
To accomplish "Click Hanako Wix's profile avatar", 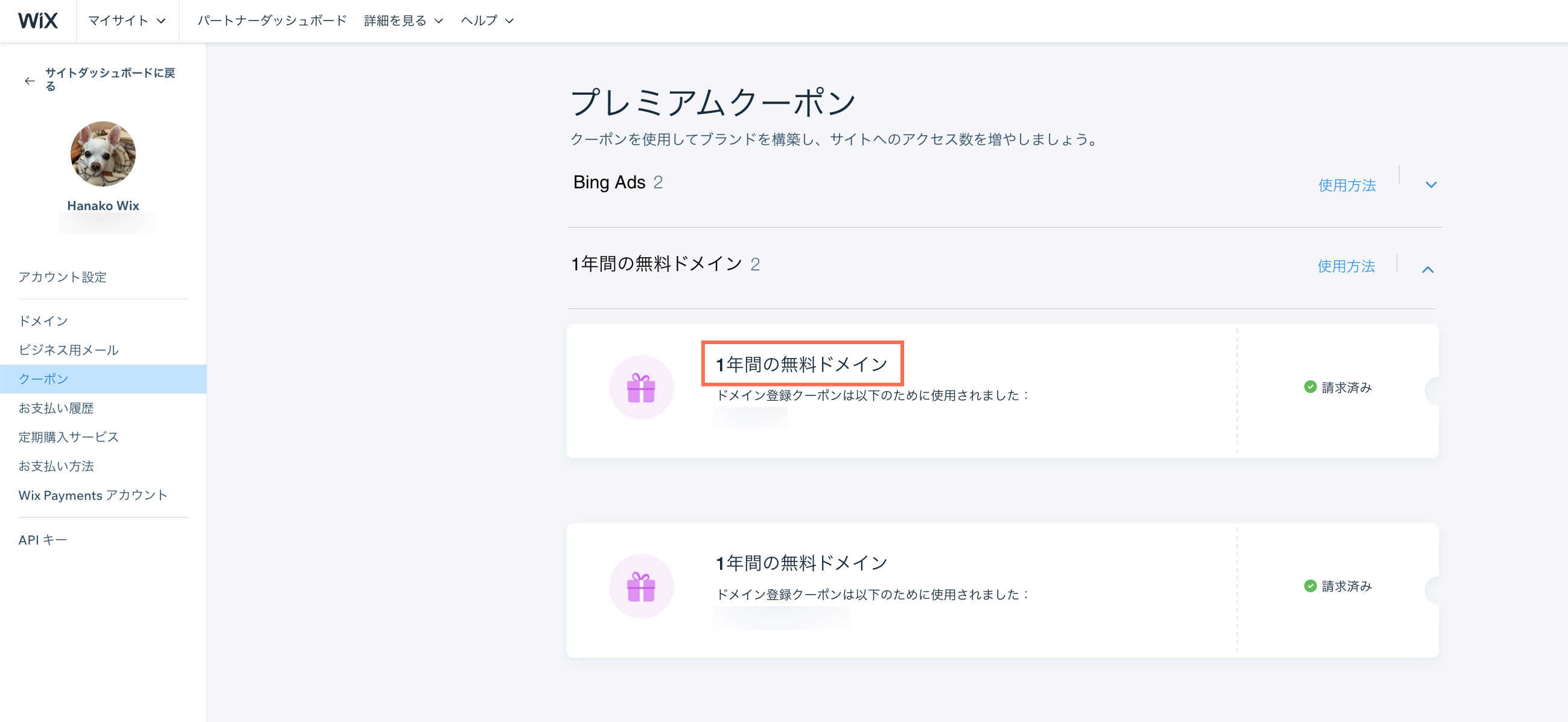I will click(x=102, y=153).
